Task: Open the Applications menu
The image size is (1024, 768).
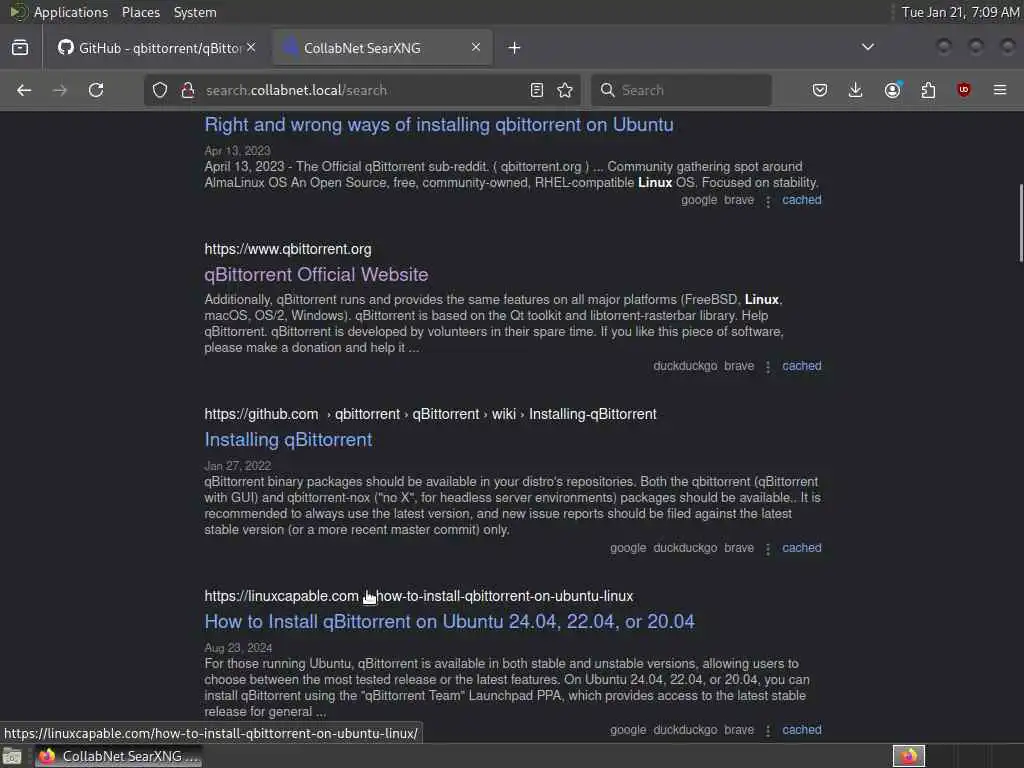Action: (x=71, y=12)
